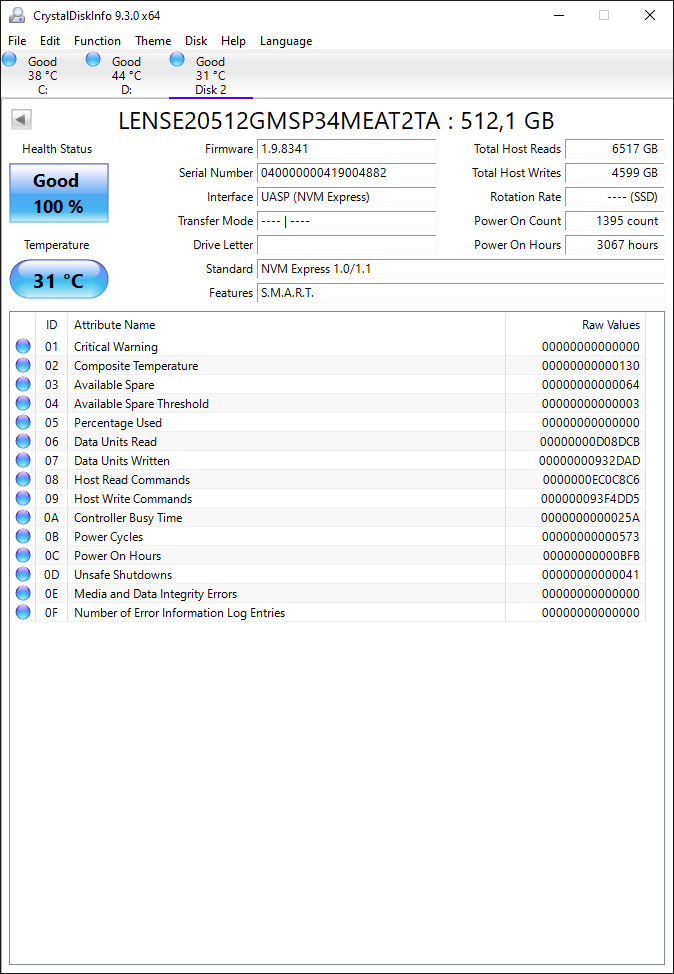Switch to the D: drive tab
Viewport: 674px width, 974px height.
(x=126, y=75)
